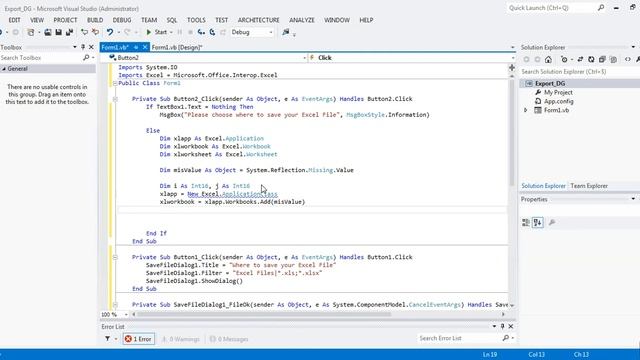Toggle pin on the Form1.vb tab

tap(136, 47)
